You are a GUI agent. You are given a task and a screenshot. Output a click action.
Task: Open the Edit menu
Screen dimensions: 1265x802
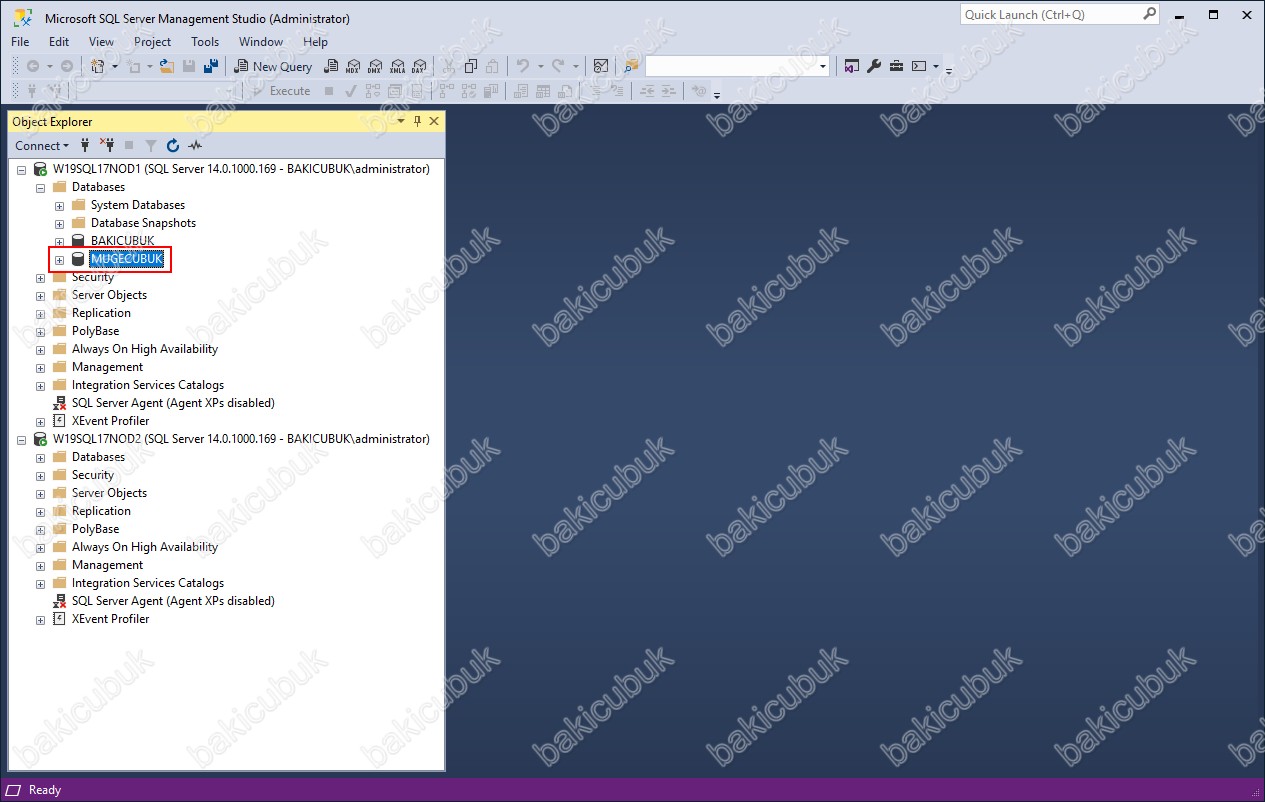59,42
